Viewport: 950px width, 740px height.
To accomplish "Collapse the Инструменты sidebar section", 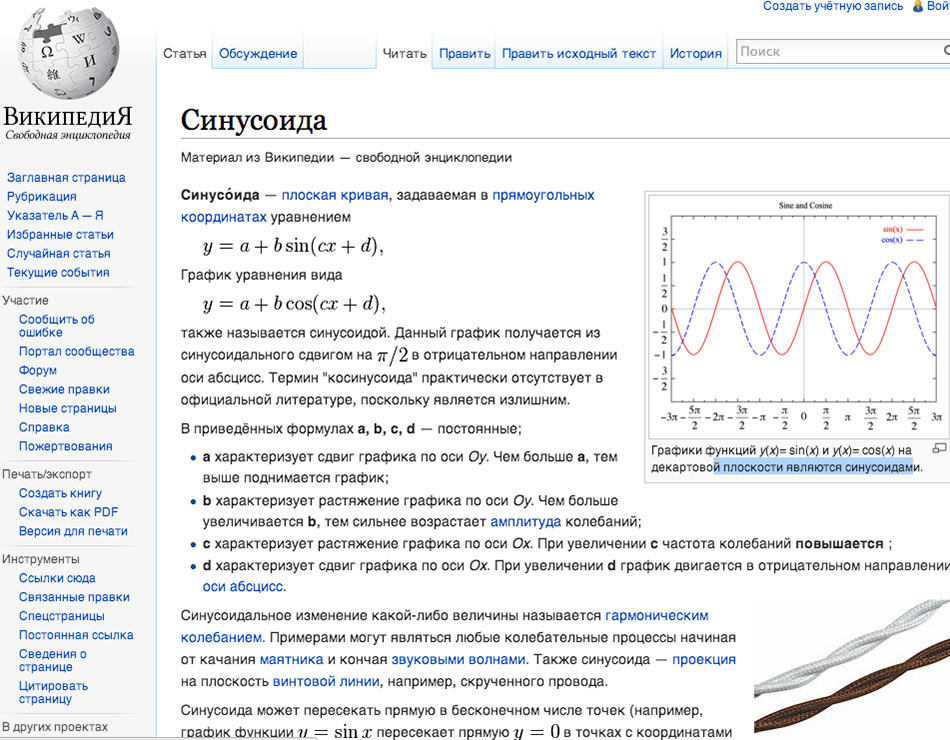I will tap(41, 559).
